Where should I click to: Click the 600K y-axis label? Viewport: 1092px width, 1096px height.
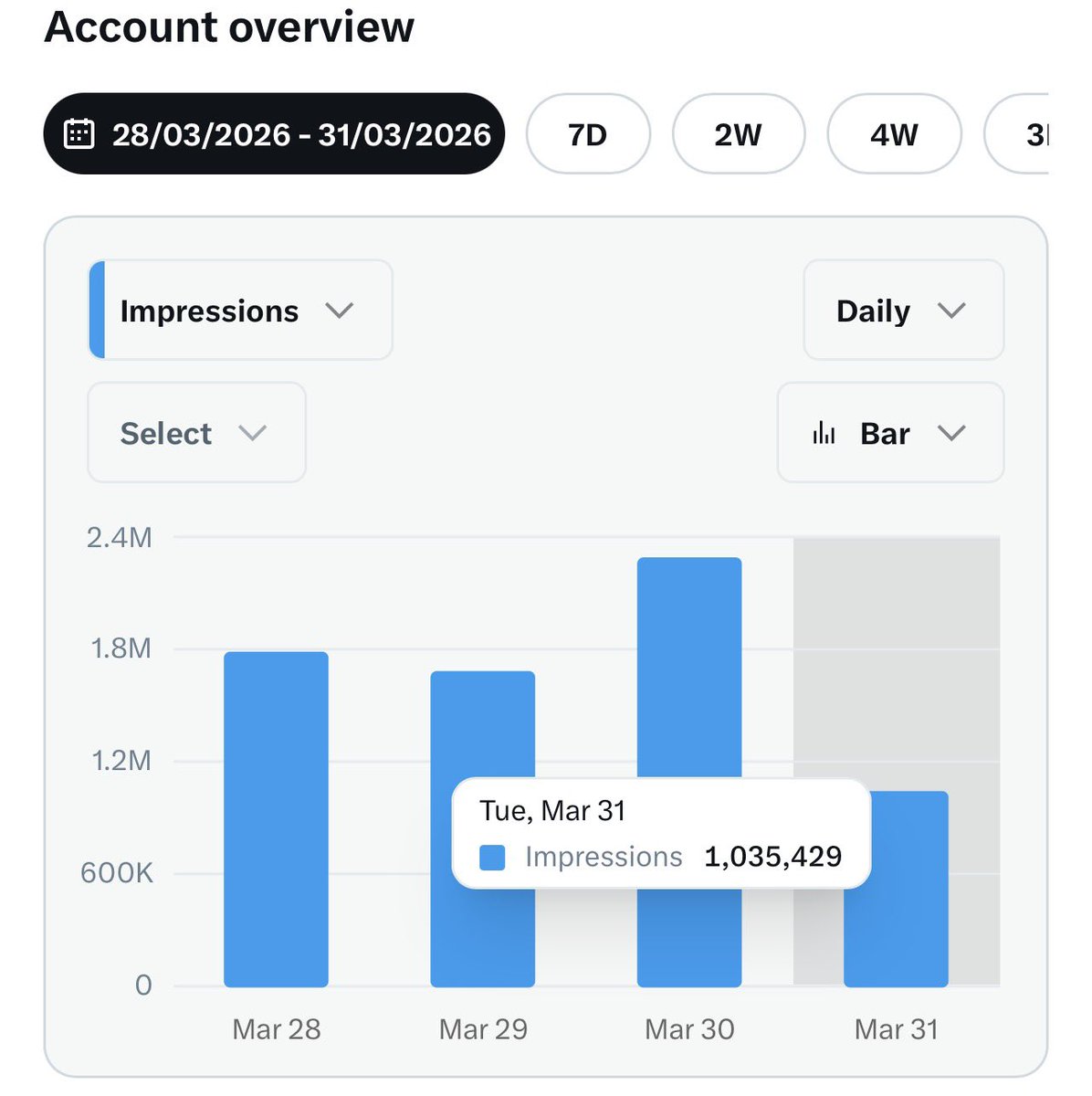point(117,873)
